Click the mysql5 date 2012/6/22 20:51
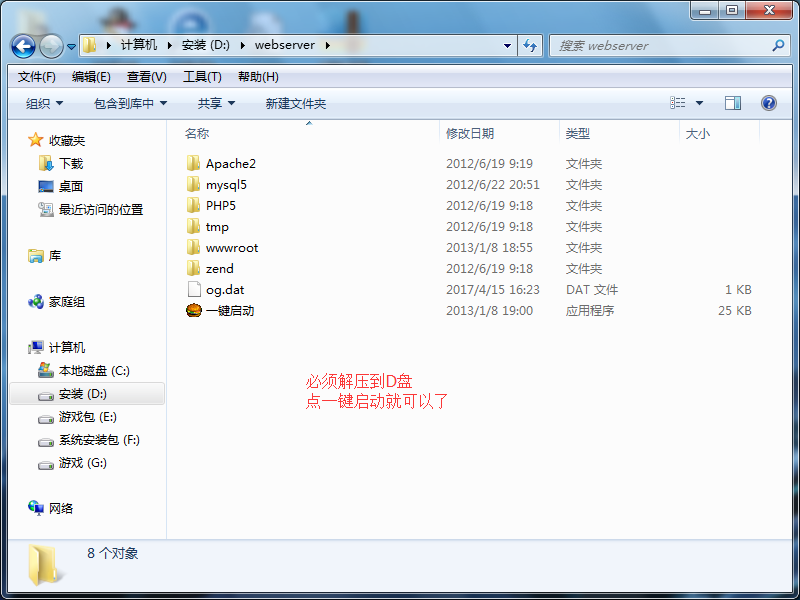800x600 pixels. [493, 185]
